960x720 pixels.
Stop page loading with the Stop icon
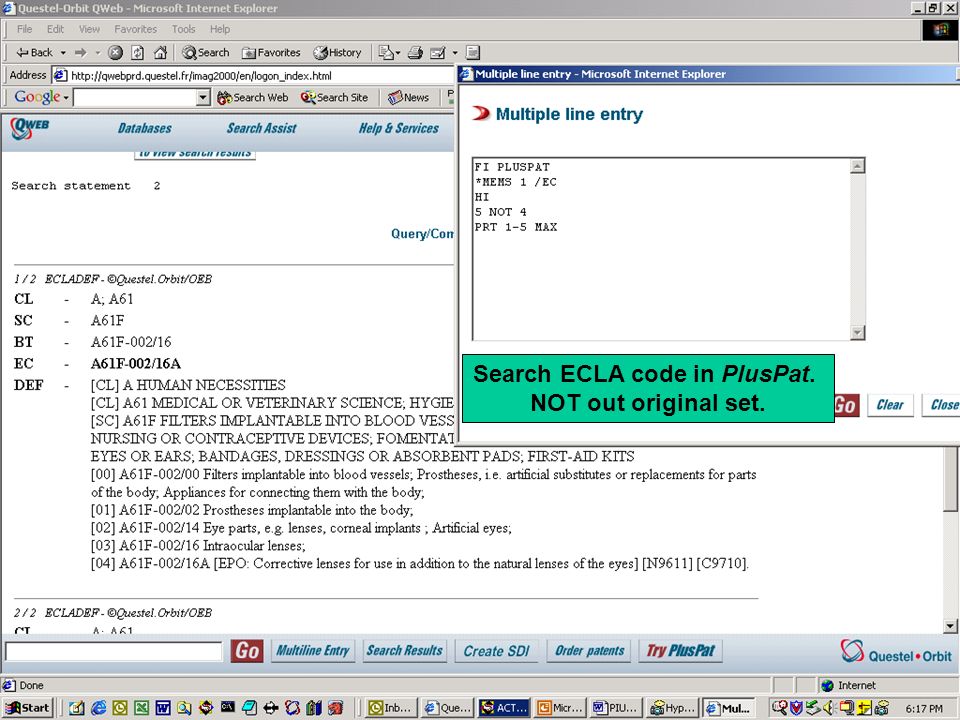(115, 53)
